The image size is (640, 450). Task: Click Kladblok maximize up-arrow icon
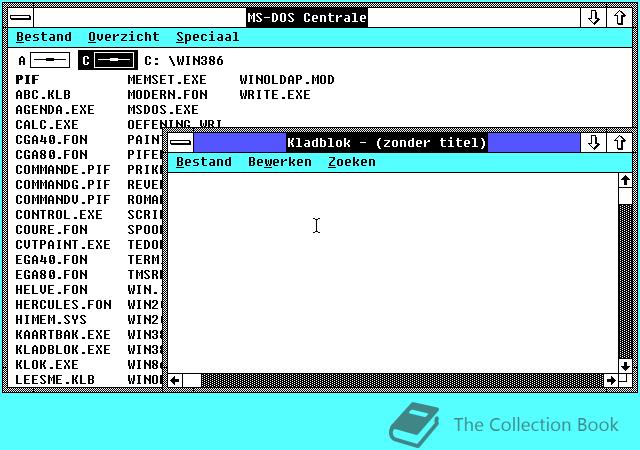[620, 143]
